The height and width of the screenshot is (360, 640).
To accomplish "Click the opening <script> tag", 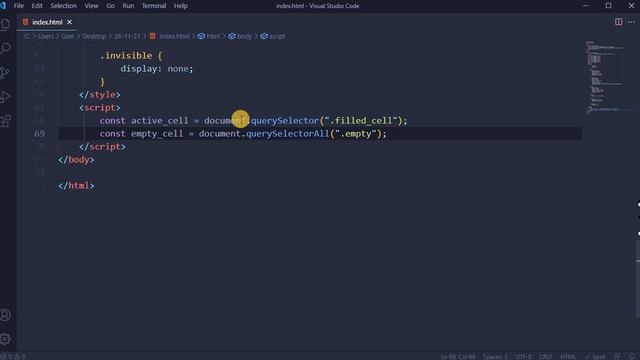I will [100, 107].
